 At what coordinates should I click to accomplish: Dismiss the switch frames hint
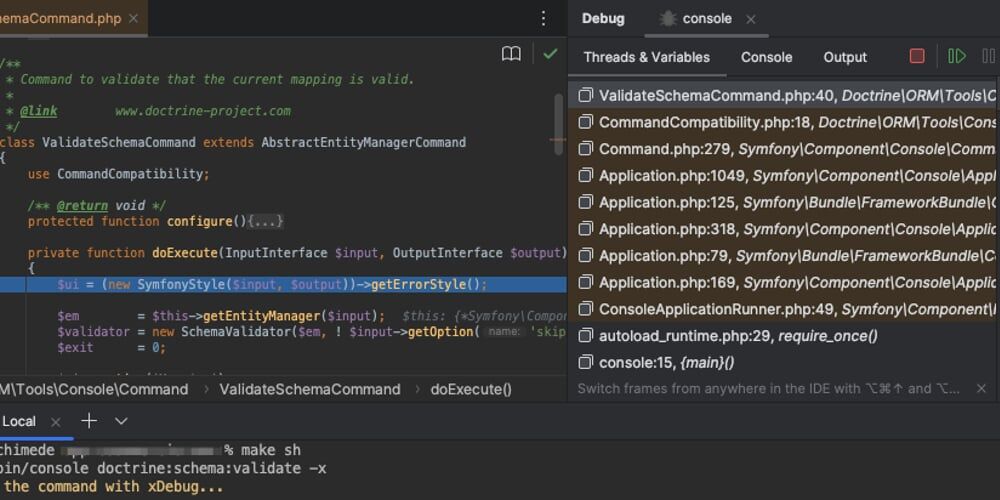[981, 388]
